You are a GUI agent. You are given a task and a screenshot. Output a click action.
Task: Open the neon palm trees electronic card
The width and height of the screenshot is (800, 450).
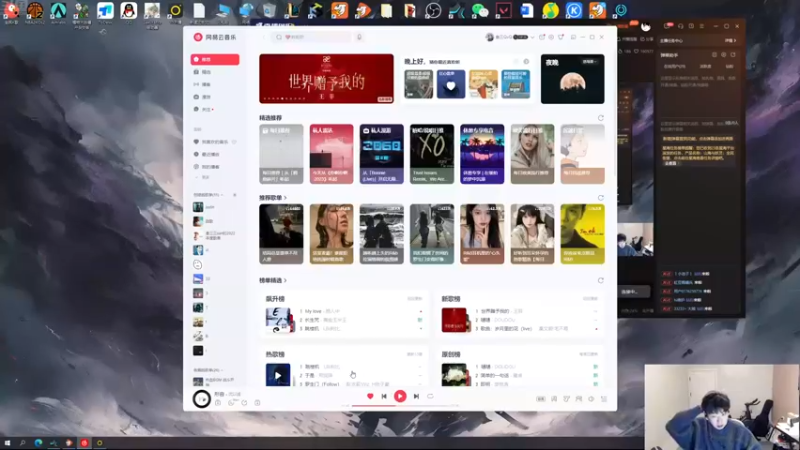482,154
